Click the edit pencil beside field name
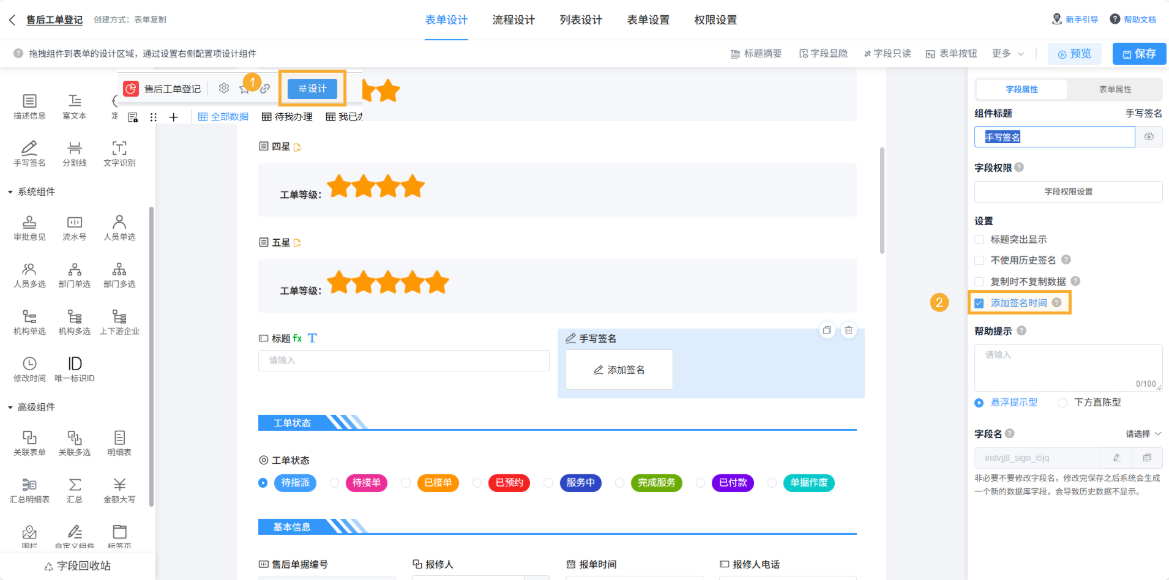 tap(1116, 457)
